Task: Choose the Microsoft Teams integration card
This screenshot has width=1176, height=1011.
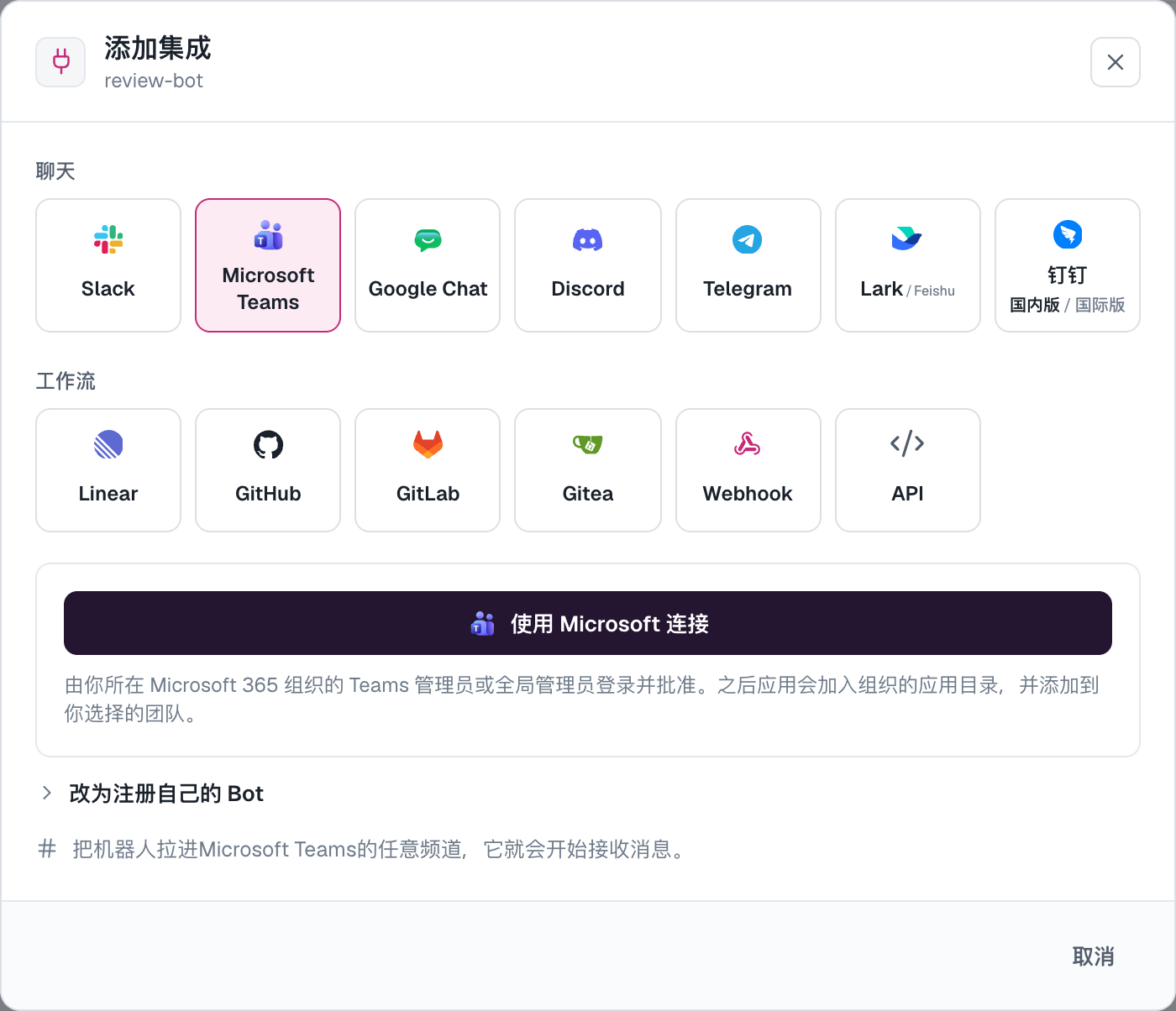Action: point(268,265)
